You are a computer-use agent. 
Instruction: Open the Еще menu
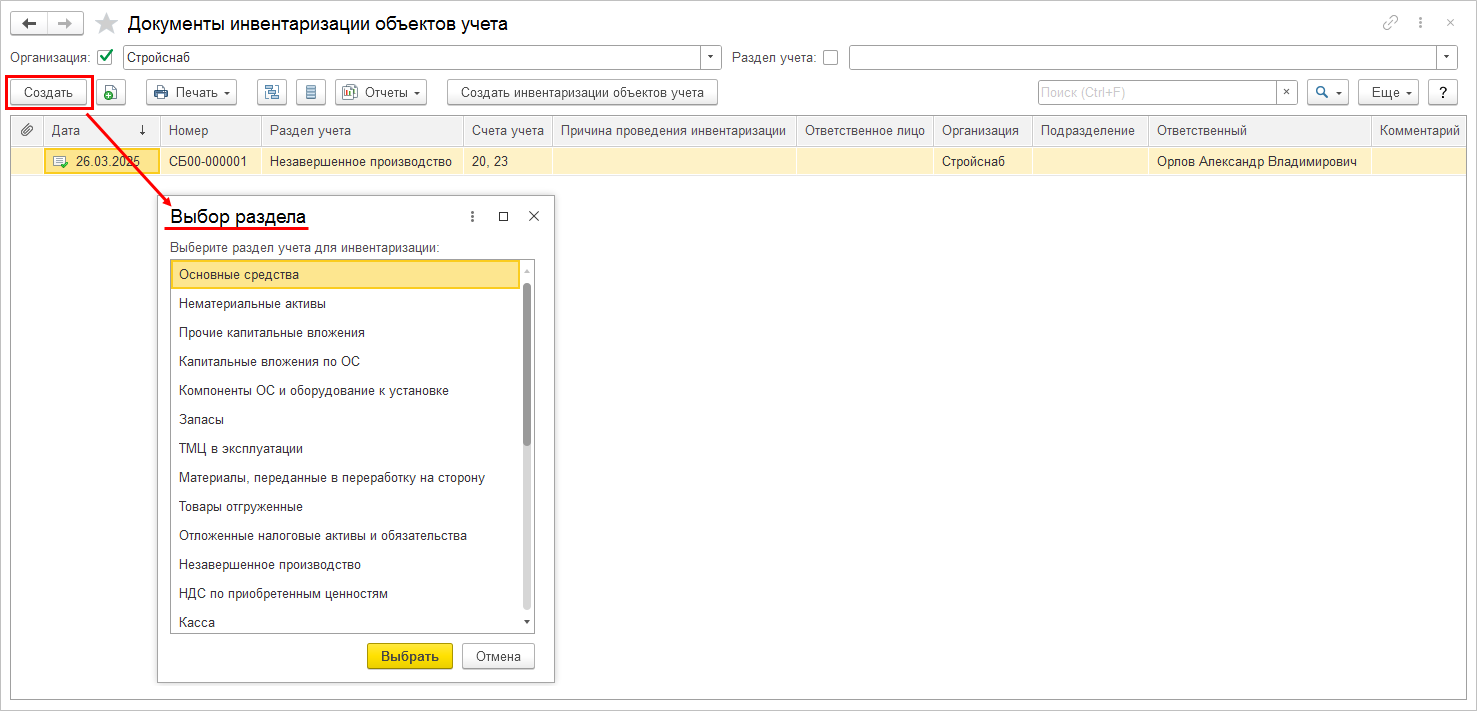pos(1389,92)
